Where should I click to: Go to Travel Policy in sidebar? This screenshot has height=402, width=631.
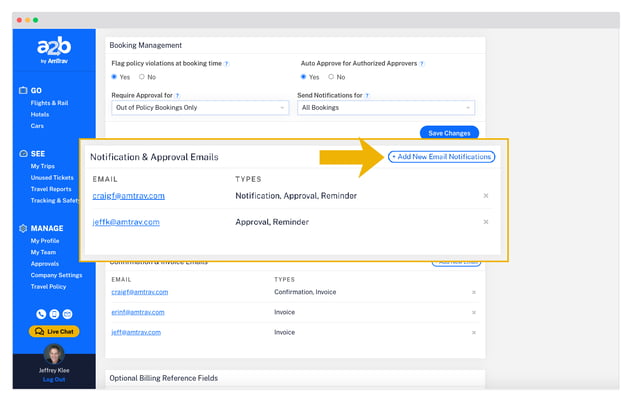click(x=50, y=285)
